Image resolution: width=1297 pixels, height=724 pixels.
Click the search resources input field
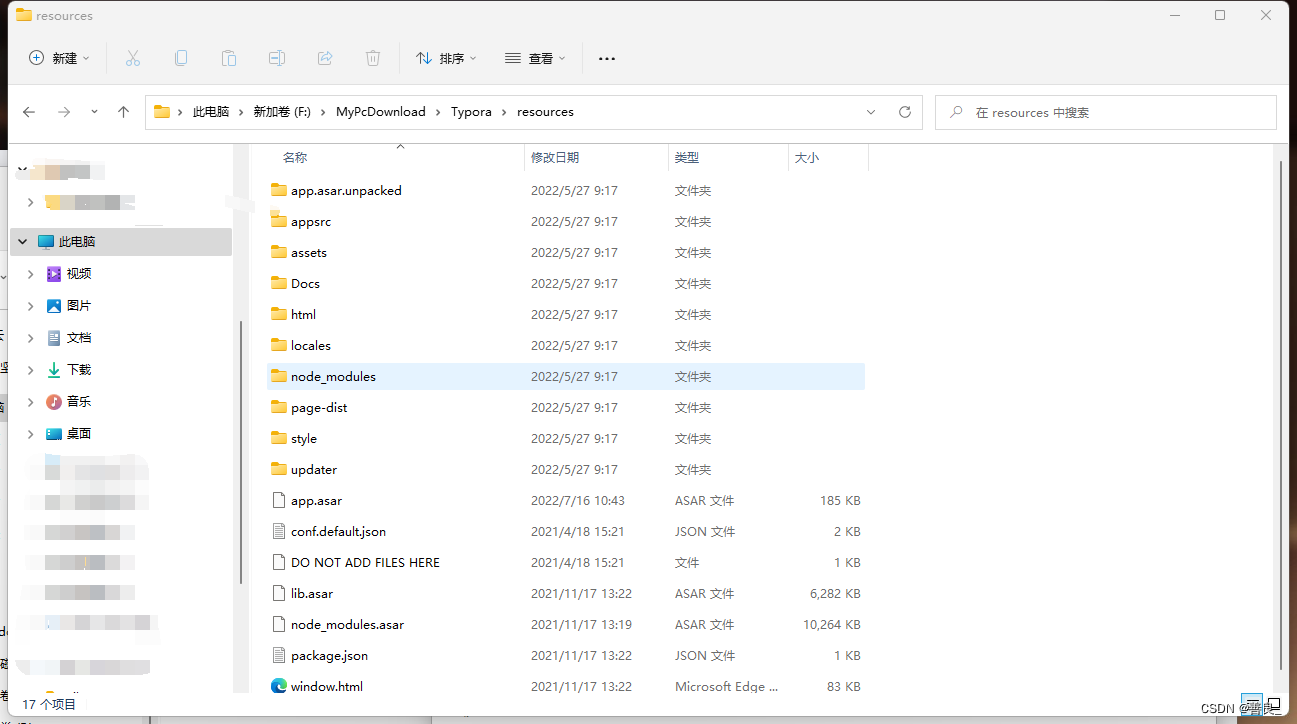pyautogui.click(x=1105, y=112)
